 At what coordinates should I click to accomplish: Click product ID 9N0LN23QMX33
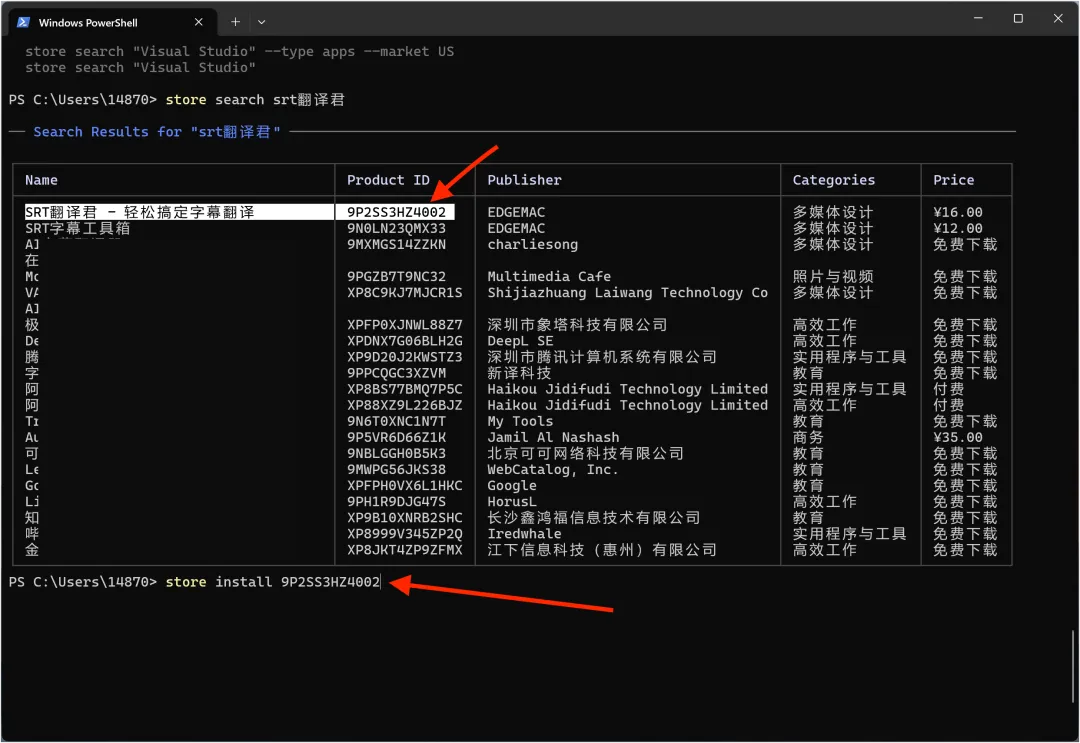coord(396,228)
